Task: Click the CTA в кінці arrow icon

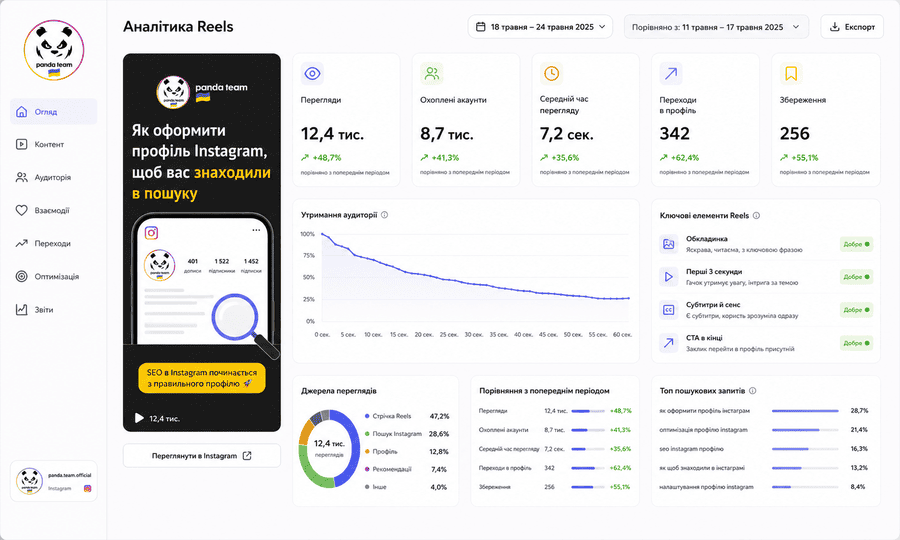Action: (x=669, y=343)
